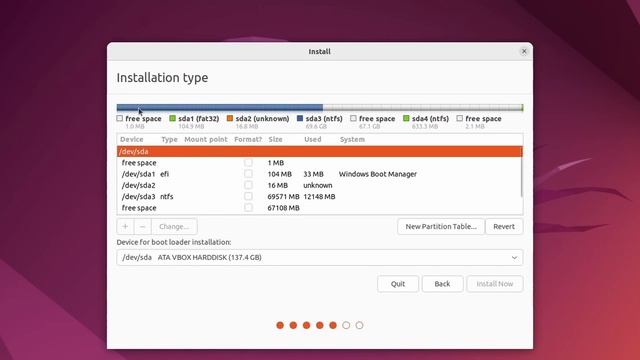Go Back to previous step

pyautogui.click(x=442, y=284)
